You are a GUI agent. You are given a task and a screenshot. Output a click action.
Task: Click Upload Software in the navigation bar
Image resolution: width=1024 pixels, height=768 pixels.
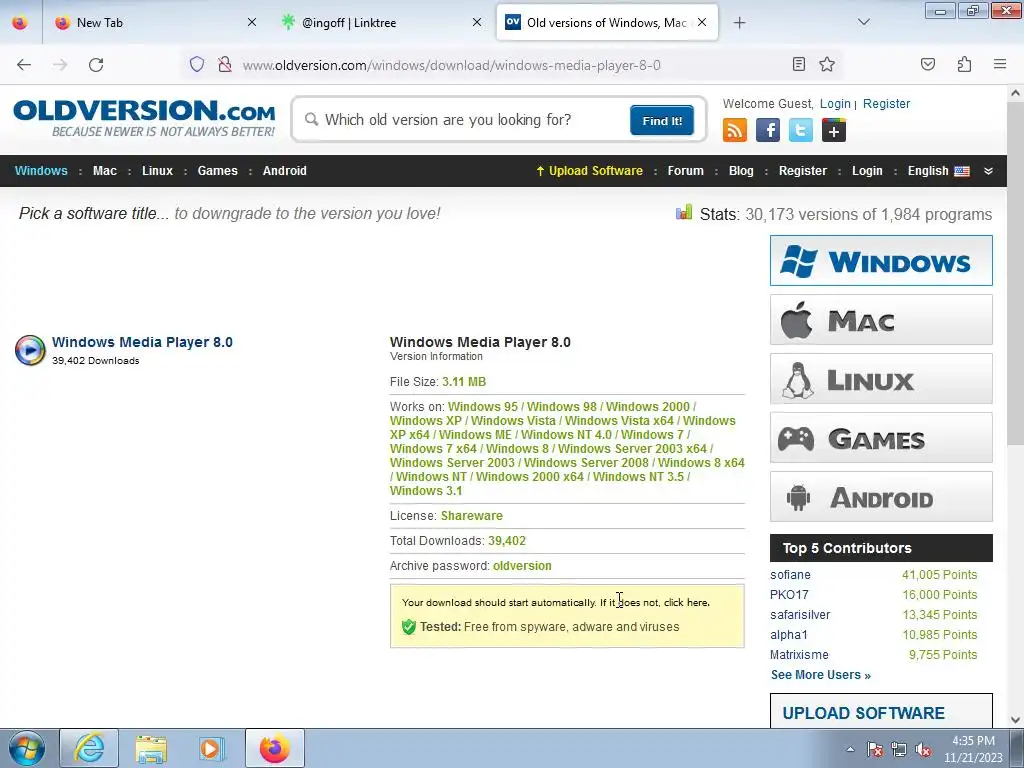click(x=589, y=171)
